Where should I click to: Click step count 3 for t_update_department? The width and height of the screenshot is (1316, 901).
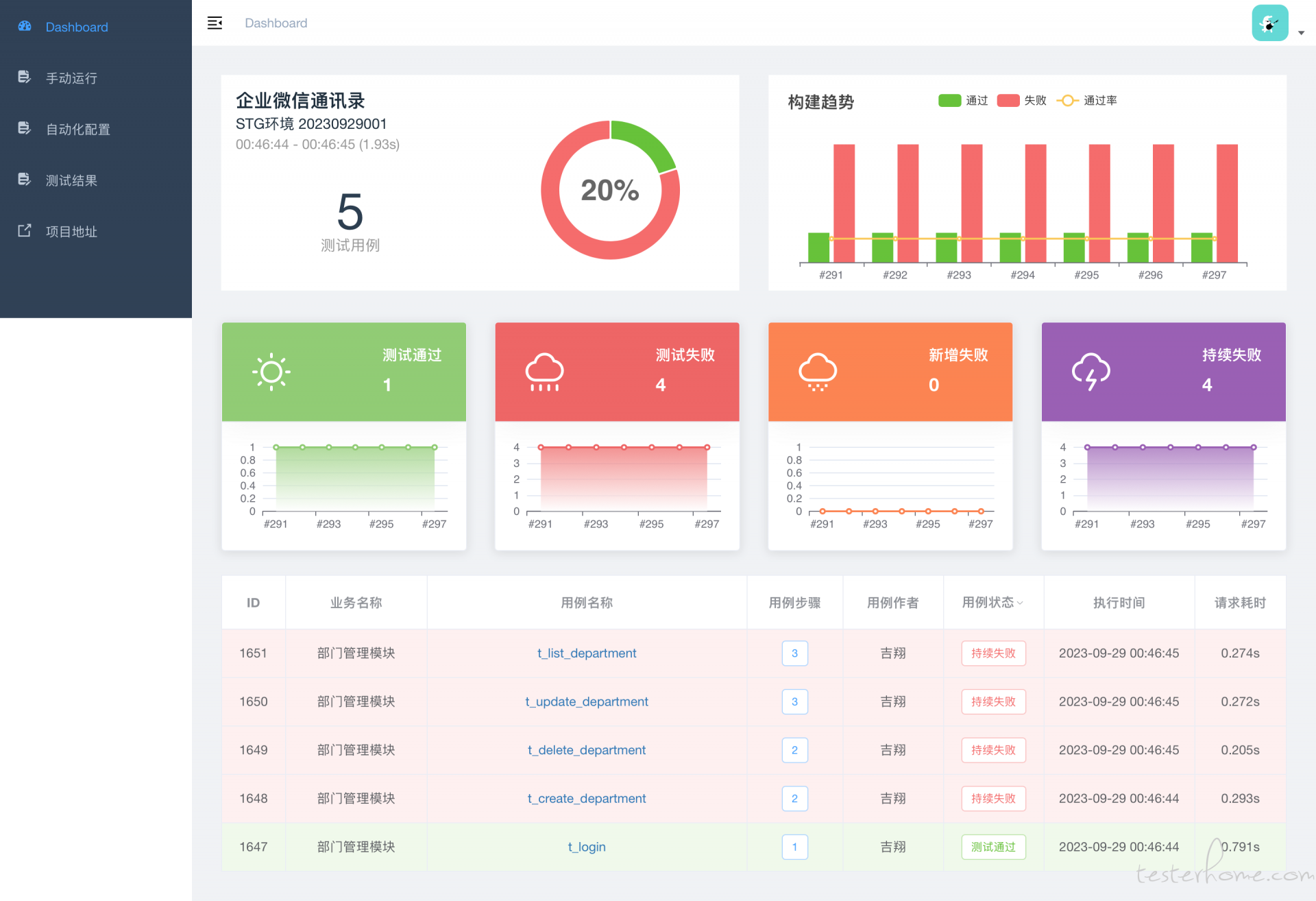tap(795, 701)
